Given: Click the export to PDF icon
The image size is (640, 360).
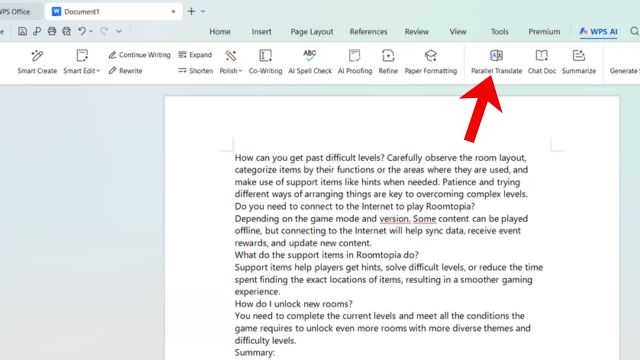Looking at the screenshot, I should (x=37, y=31).
